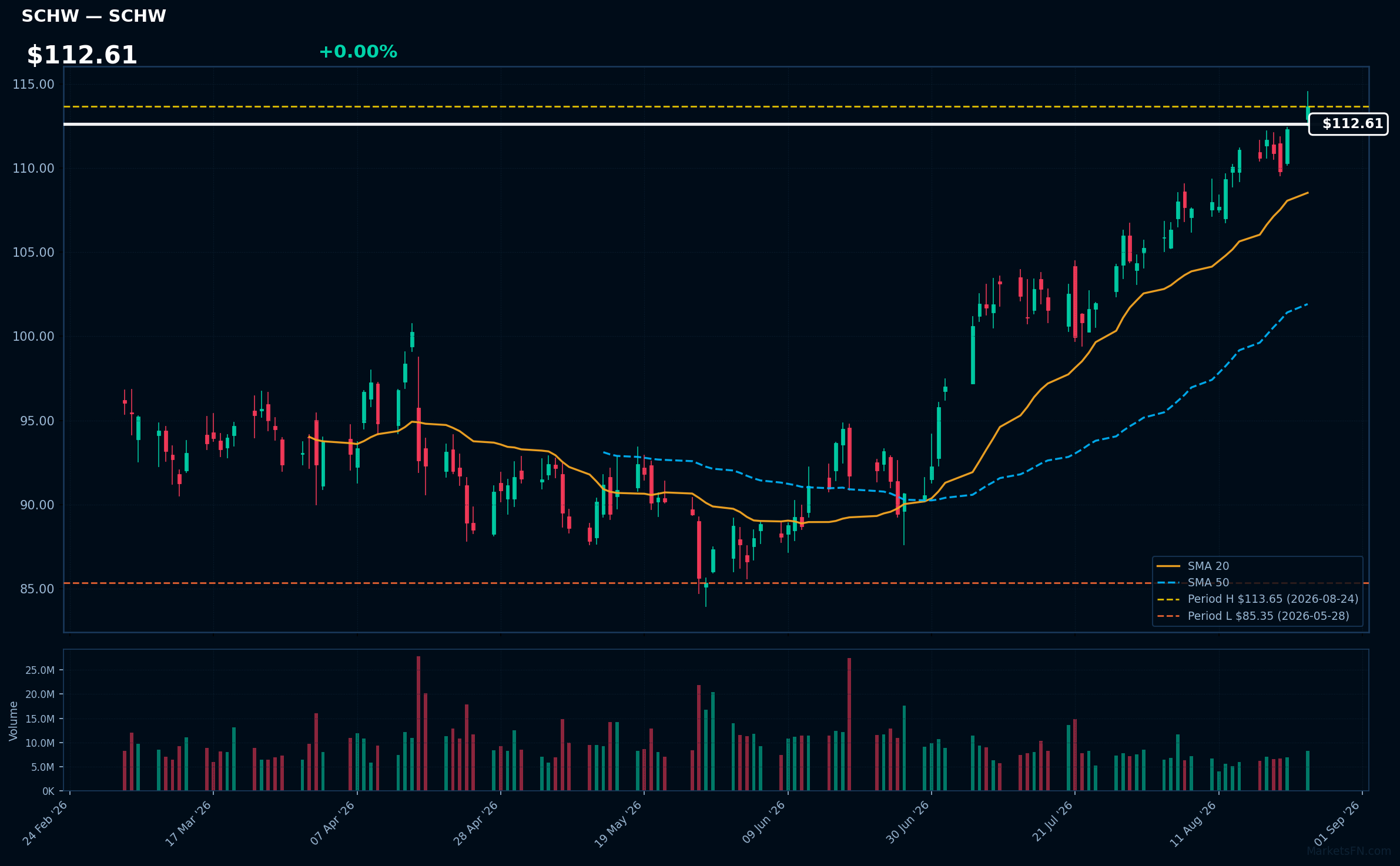The height and width of the screenshot is (866, 1400).
Task: Click the 24 Feb '26 date label
Action: click(x=46, y=823)
